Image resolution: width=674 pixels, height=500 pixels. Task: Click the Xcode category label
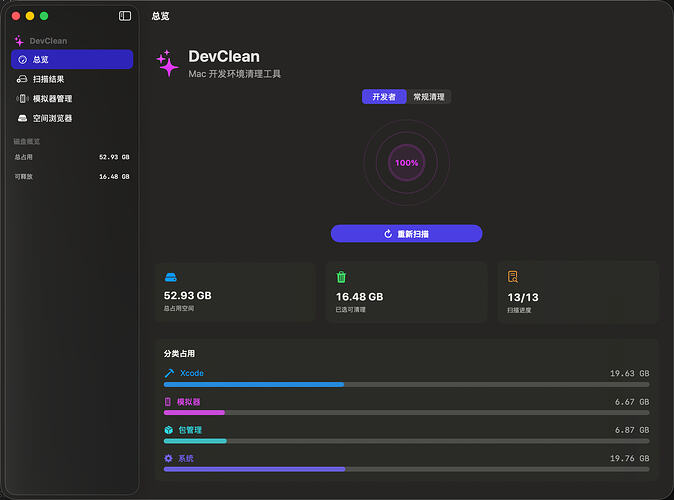pyautogui.click(x=192, y=373)
